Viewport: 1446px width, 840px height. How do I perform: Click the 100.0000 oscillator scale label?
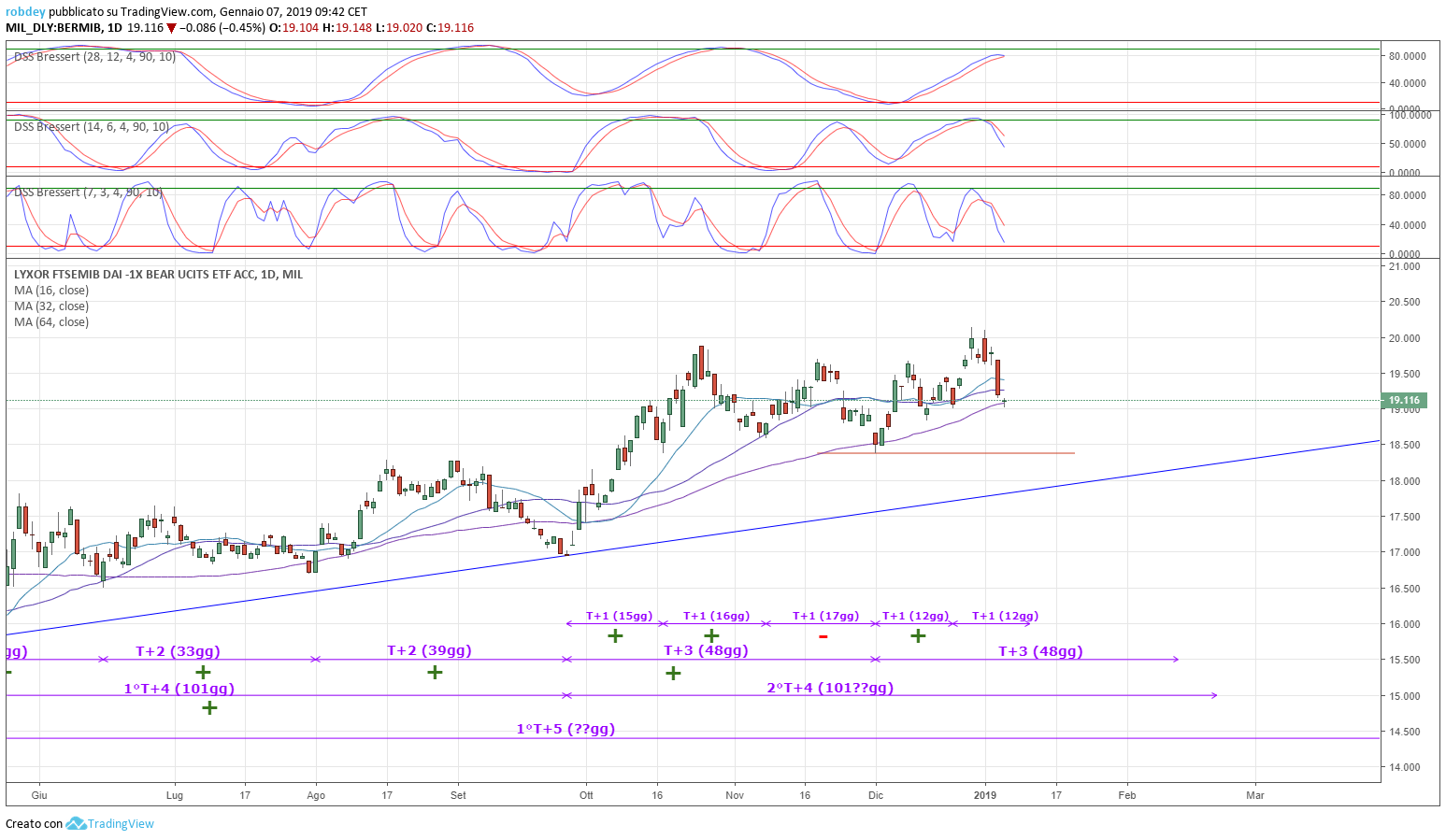click(x=1410, y=115)
